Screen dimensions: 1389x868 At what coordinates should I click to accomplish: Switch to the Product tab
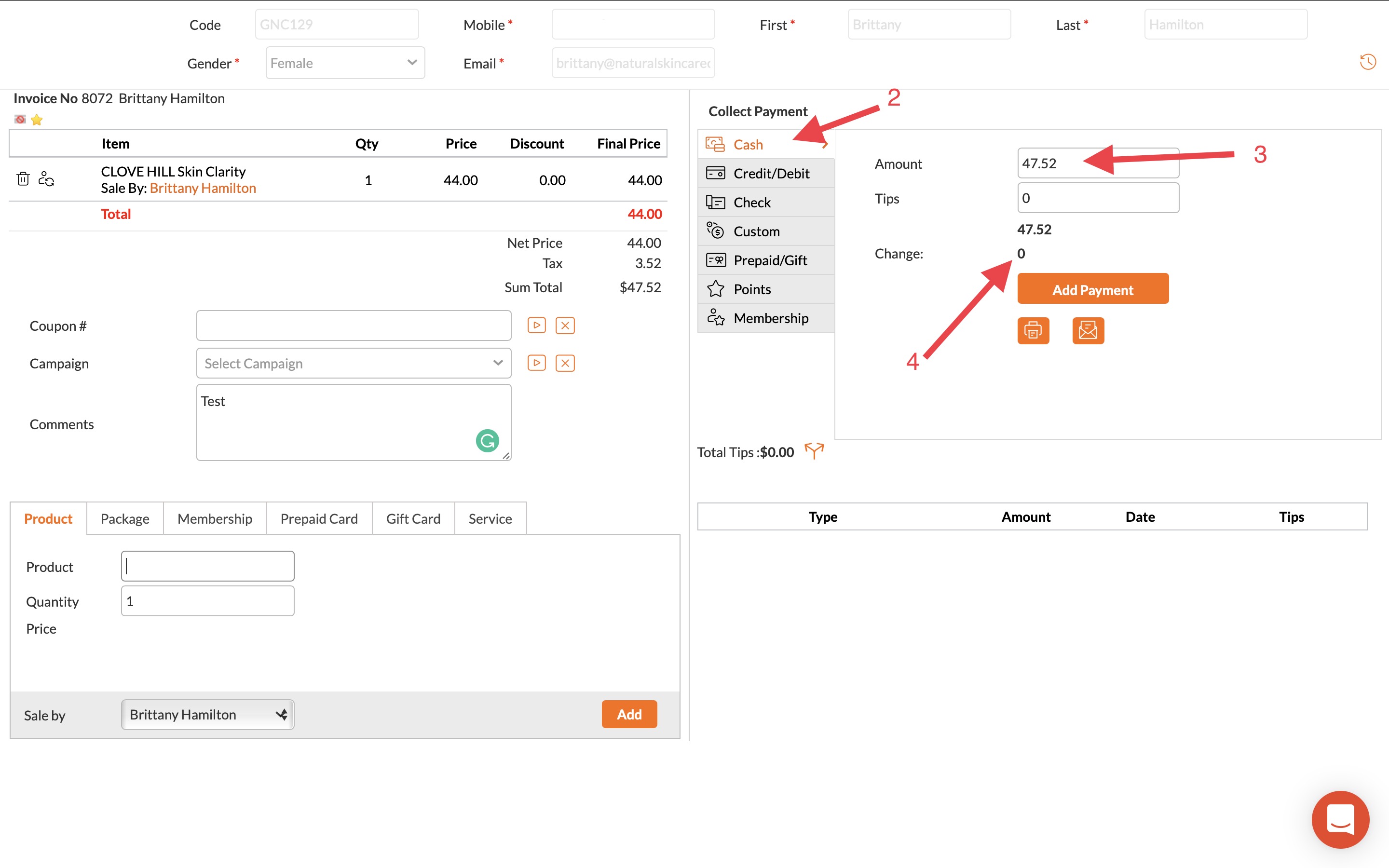48,518
